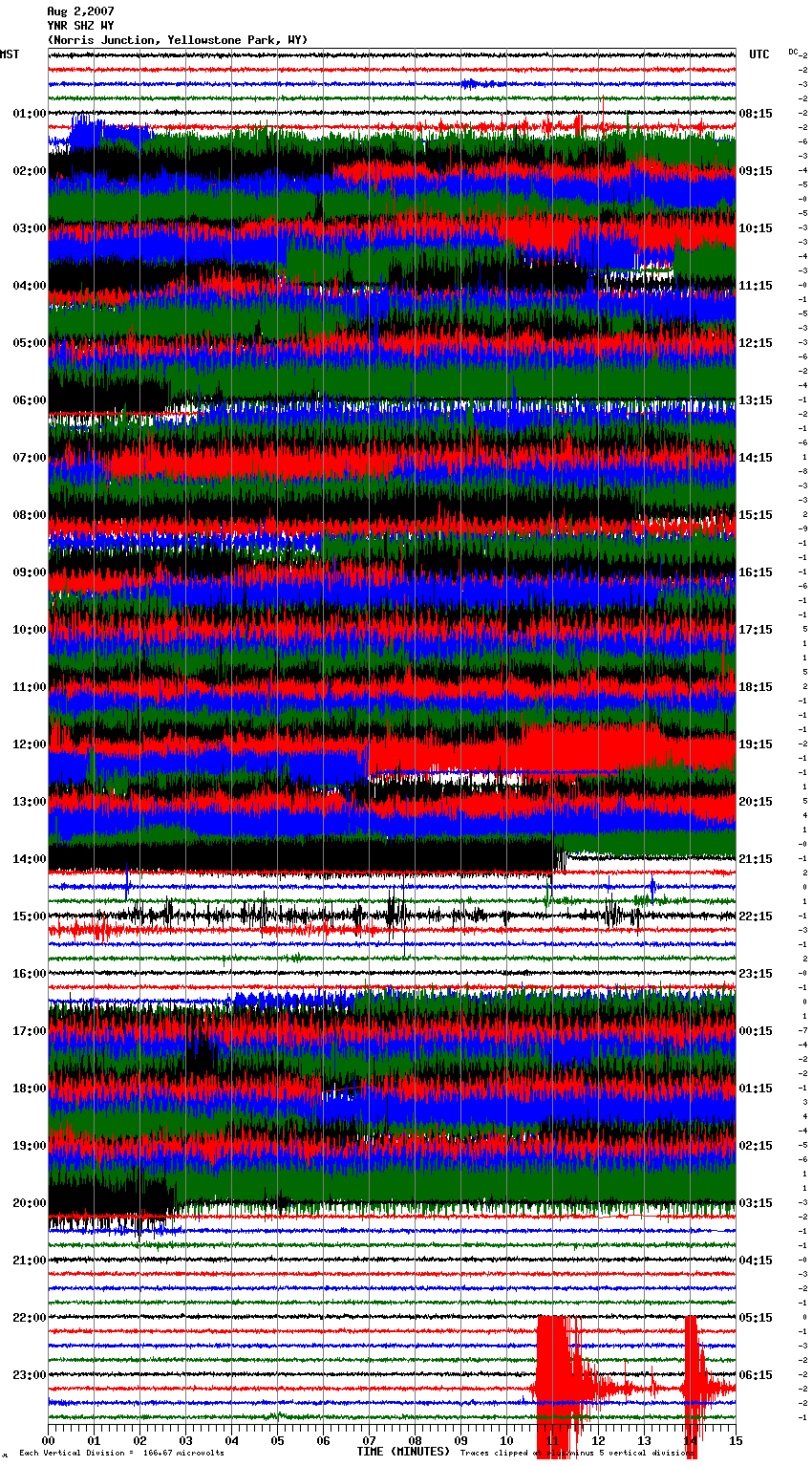Viewport: 812px width, 1466px height.
Task: Select the "01:00" MST time label
Action: tap(30, 114)
